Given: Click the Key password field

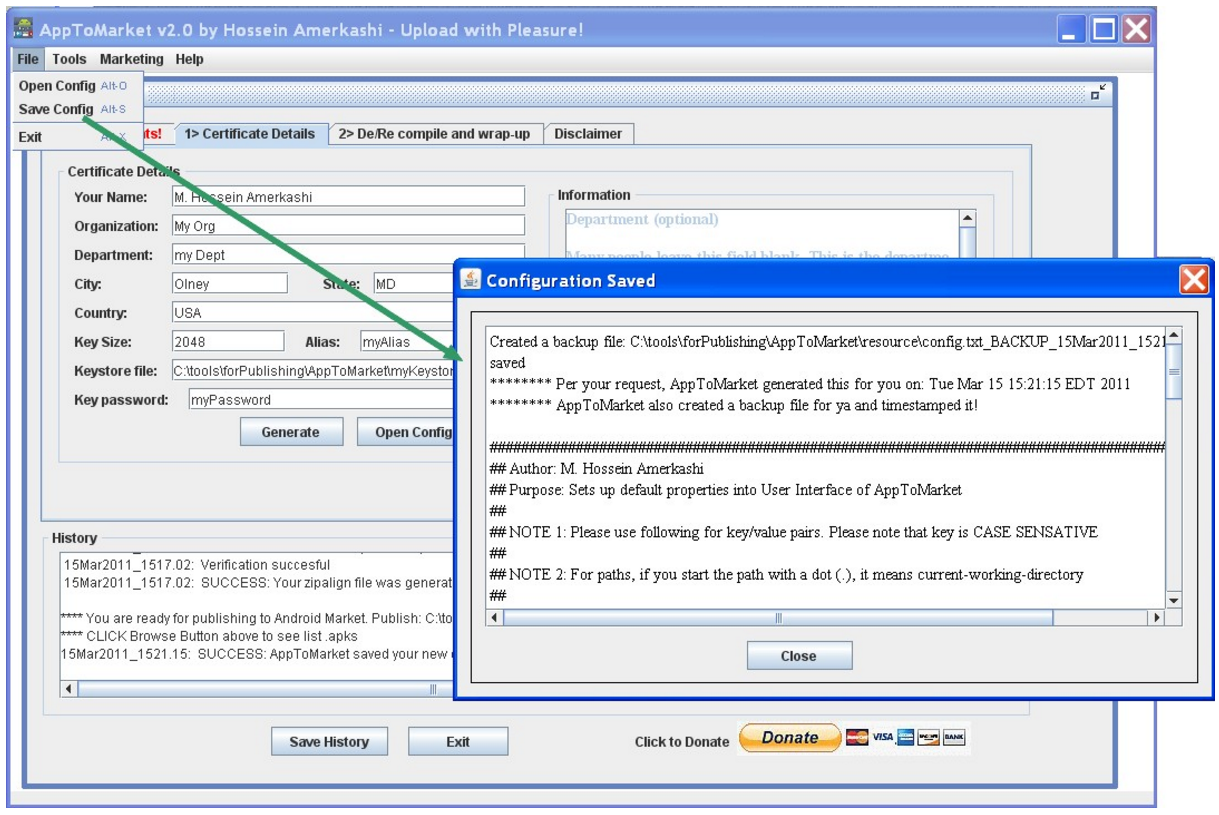Looking at the screenshot, I should (x=322, y=400).
